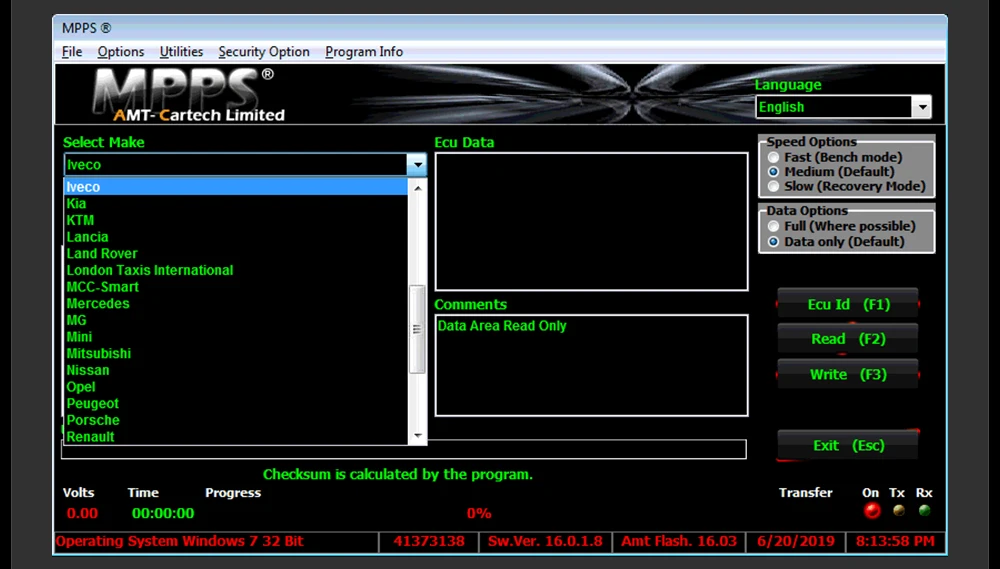Click the make list scrollbar thumb
The image size is (1000, 569).
point(417,329)
